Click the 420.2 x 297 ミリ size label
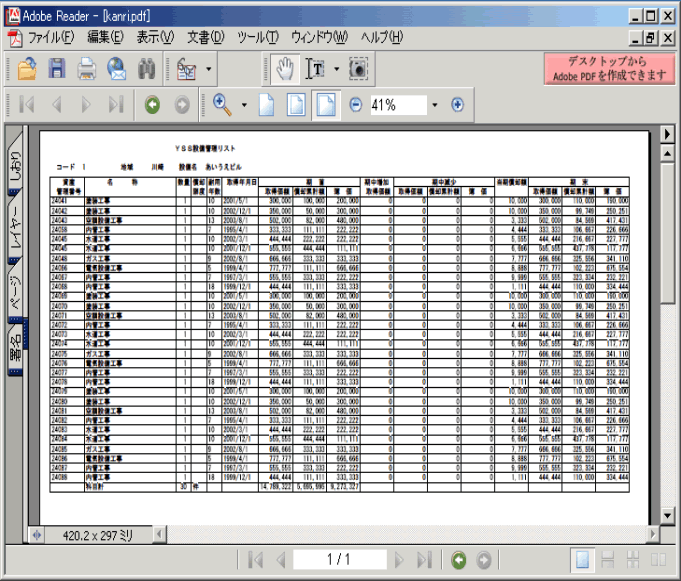The image size is (681, 581). (x=98, y=535)
